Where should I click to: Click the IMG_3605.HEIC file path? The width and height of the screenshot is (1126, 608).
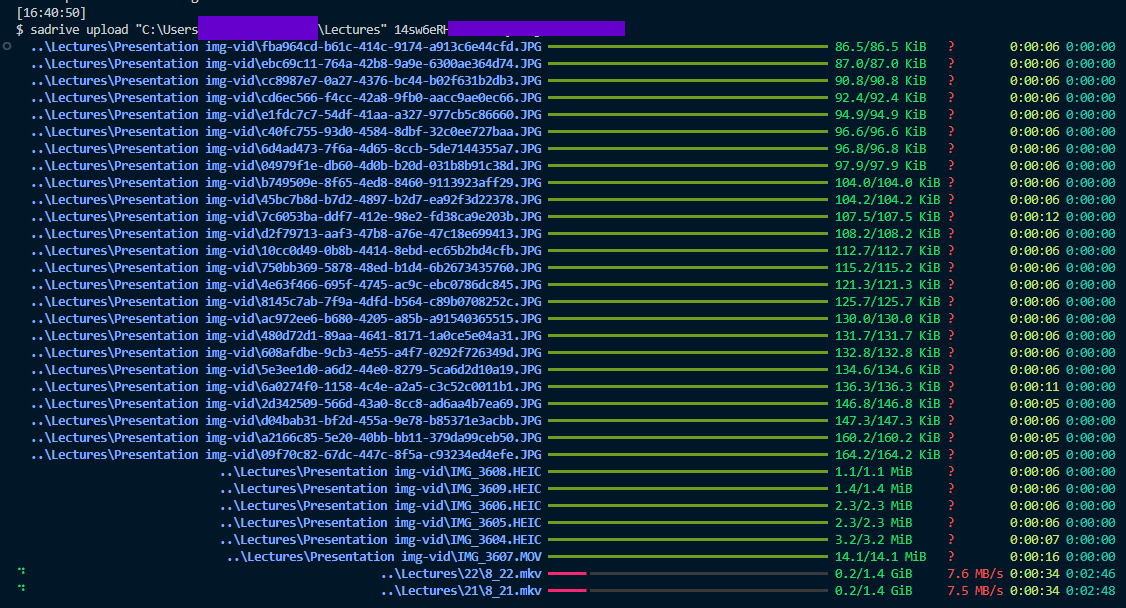[381, 523]
